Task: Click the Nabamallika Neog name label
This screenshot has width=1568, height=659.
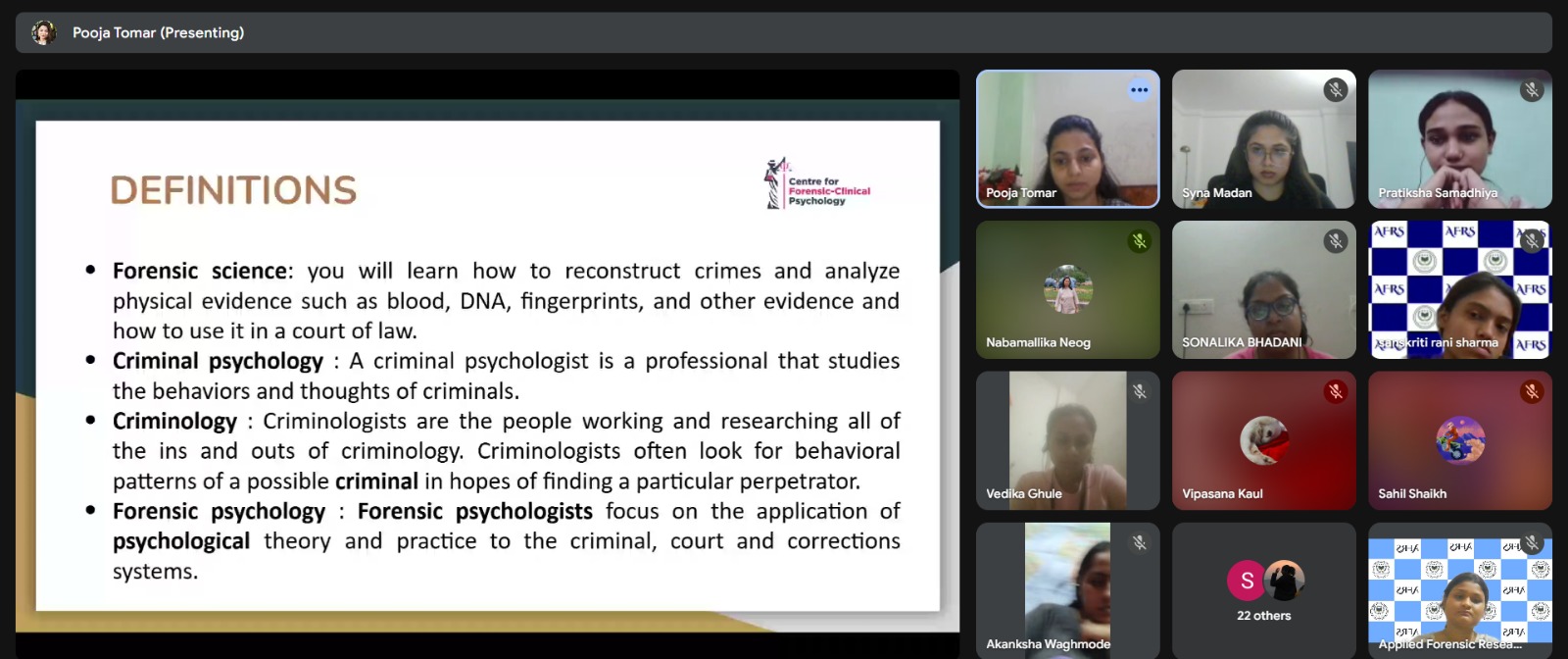Action: pyautogui.click(x=1038, y=342)
